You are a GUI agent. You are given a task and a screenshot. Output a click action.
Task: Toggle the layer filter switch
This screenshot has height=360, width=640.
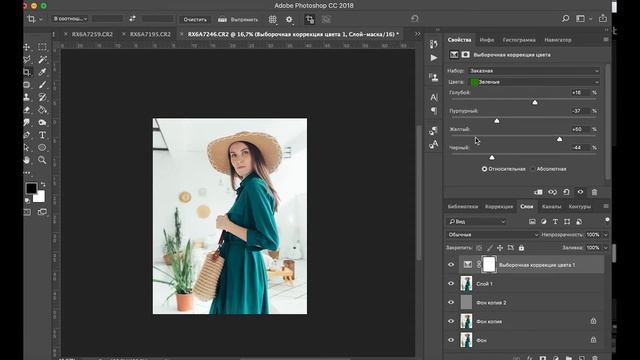coord(607,220)
